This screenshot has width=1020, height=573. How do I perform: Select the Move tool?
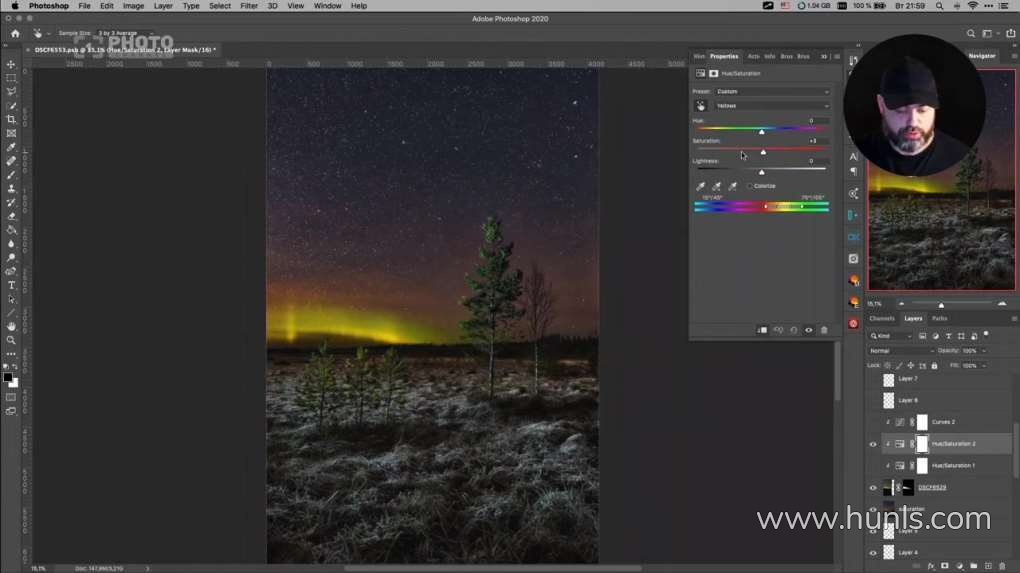pyautogui.click(x=11, y=64)
